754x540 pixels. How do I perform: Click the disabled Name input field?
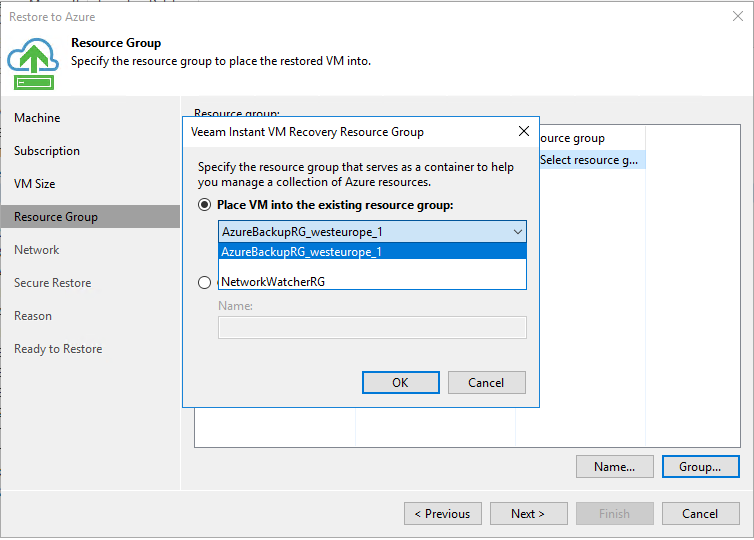tap(372, 327)
